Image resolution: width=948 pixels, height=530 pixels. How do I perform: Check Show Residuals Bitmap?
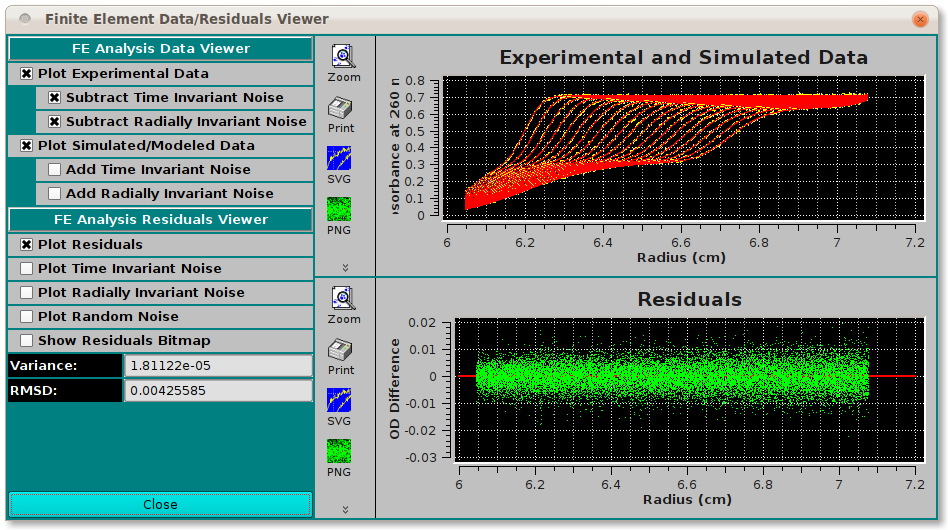[26, 341]
